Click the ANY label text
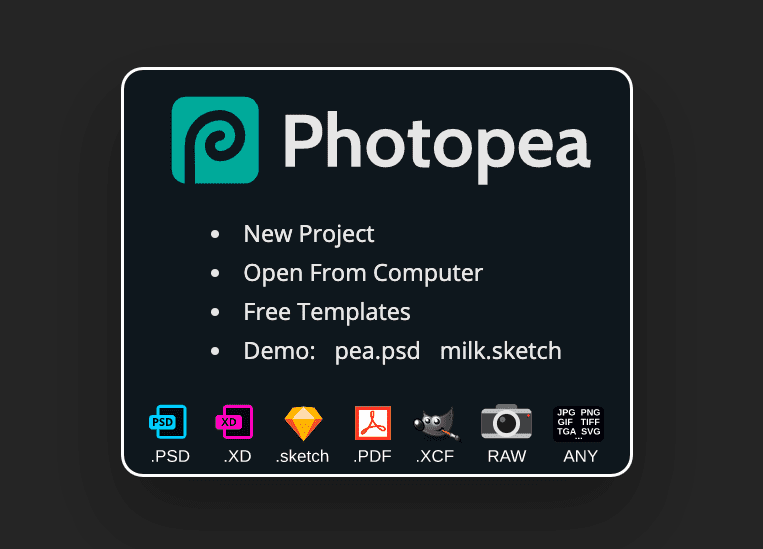The image size is (763, 549). [x=581, y=456]
